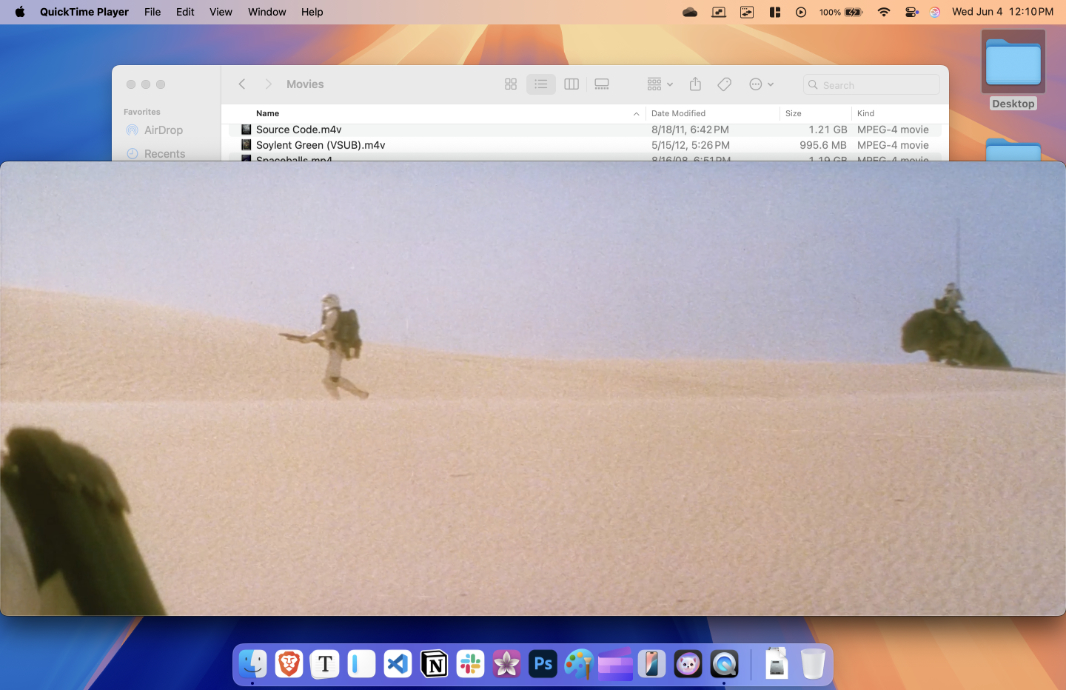Open the File menu
1066x690 pixels.
[152, 12]
